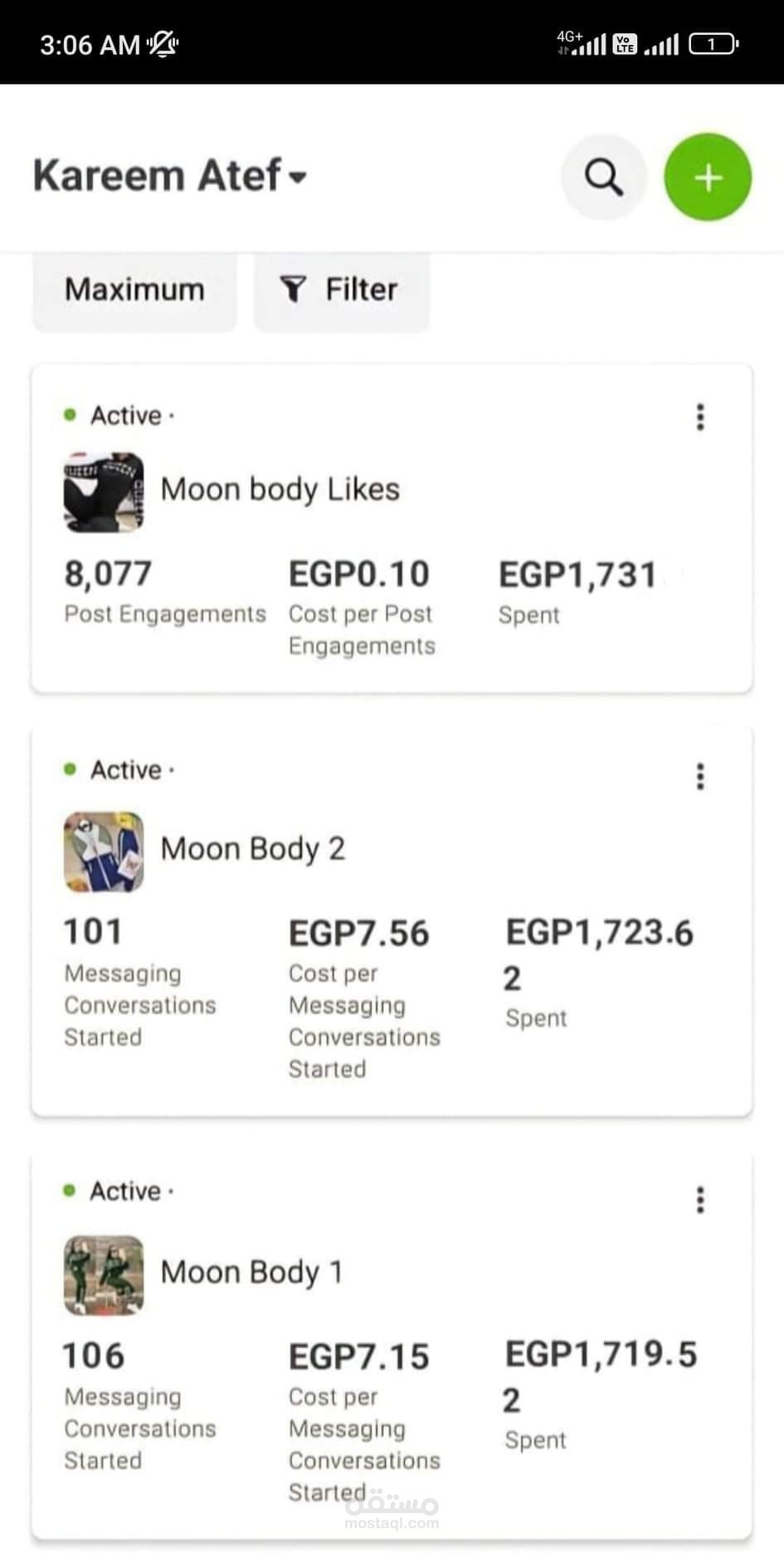Open Moon Body 2 campaign thumbnail
The height and width of the screenshot is (1563, 784).
click(104, 852)
